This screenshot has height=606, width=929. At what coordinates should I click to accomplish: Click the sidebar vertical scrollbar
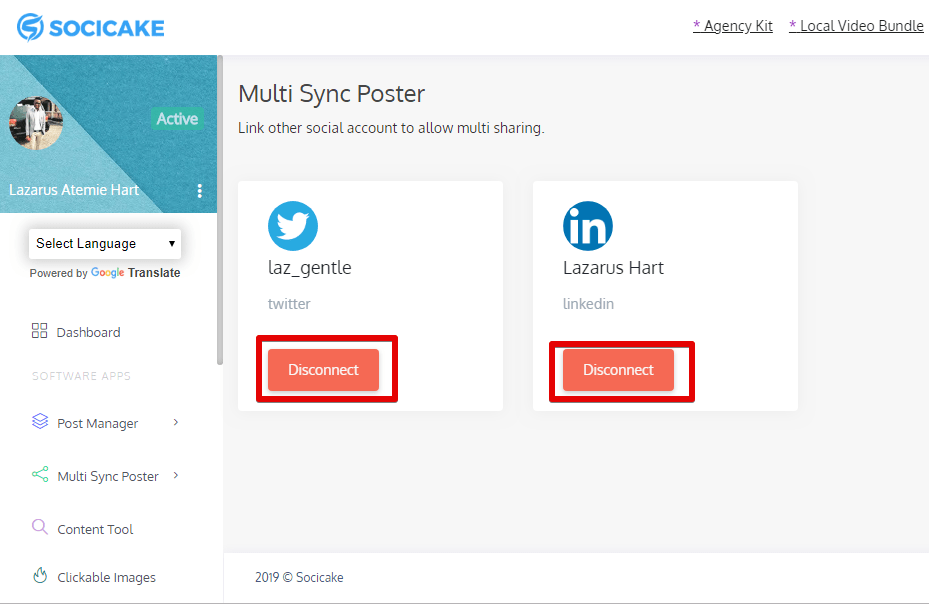[220, 210]
